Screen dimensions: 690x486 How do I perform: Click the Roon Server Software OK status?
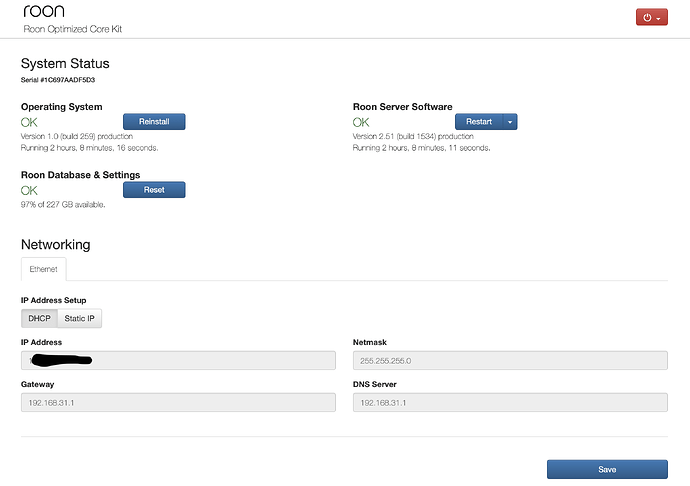click(361, 122)
